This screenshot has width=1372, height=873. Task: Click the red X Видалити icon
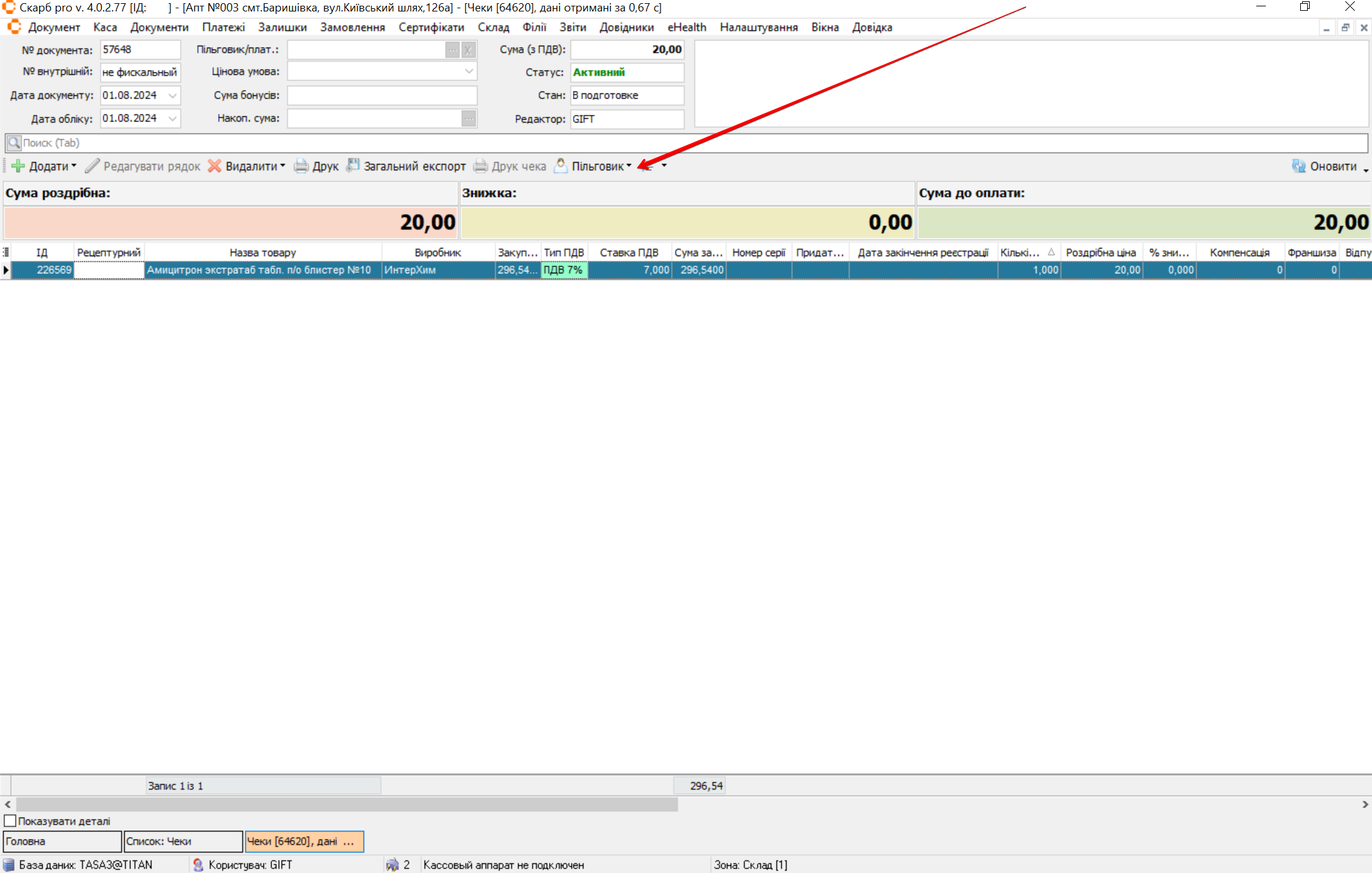point(215,166)
